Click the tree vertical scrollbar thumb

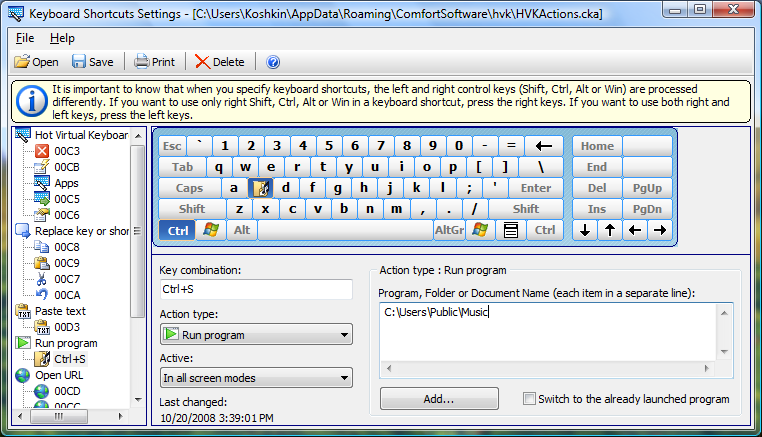click(138, 231)
